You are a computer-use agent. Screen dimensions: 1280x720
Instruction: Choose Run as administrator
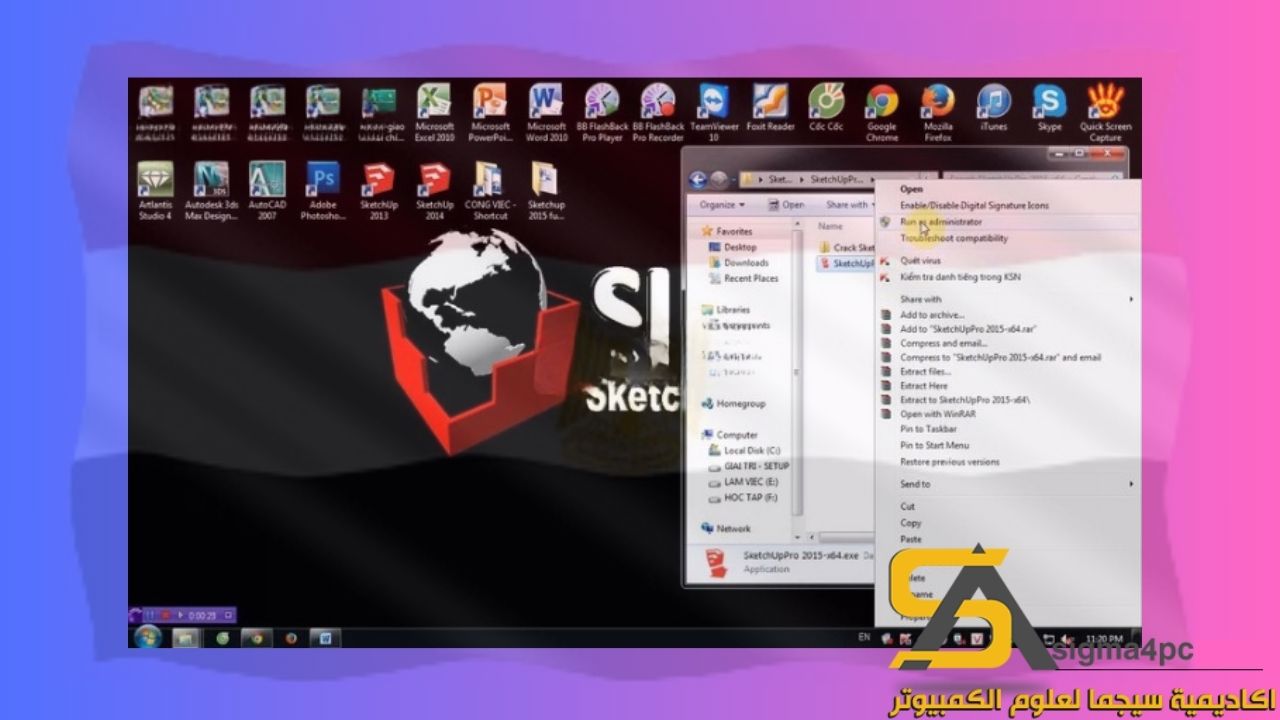(x=941, y=222)
